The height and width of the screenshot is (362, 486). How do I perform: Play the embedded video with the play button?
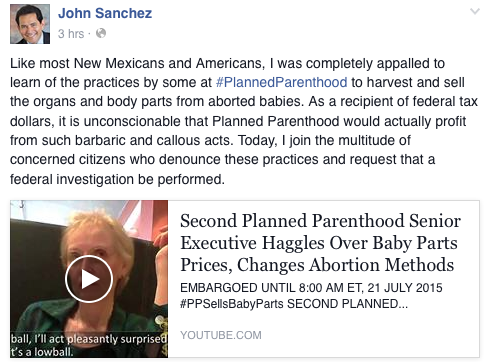pyautogui.click(x=89, y=279)
